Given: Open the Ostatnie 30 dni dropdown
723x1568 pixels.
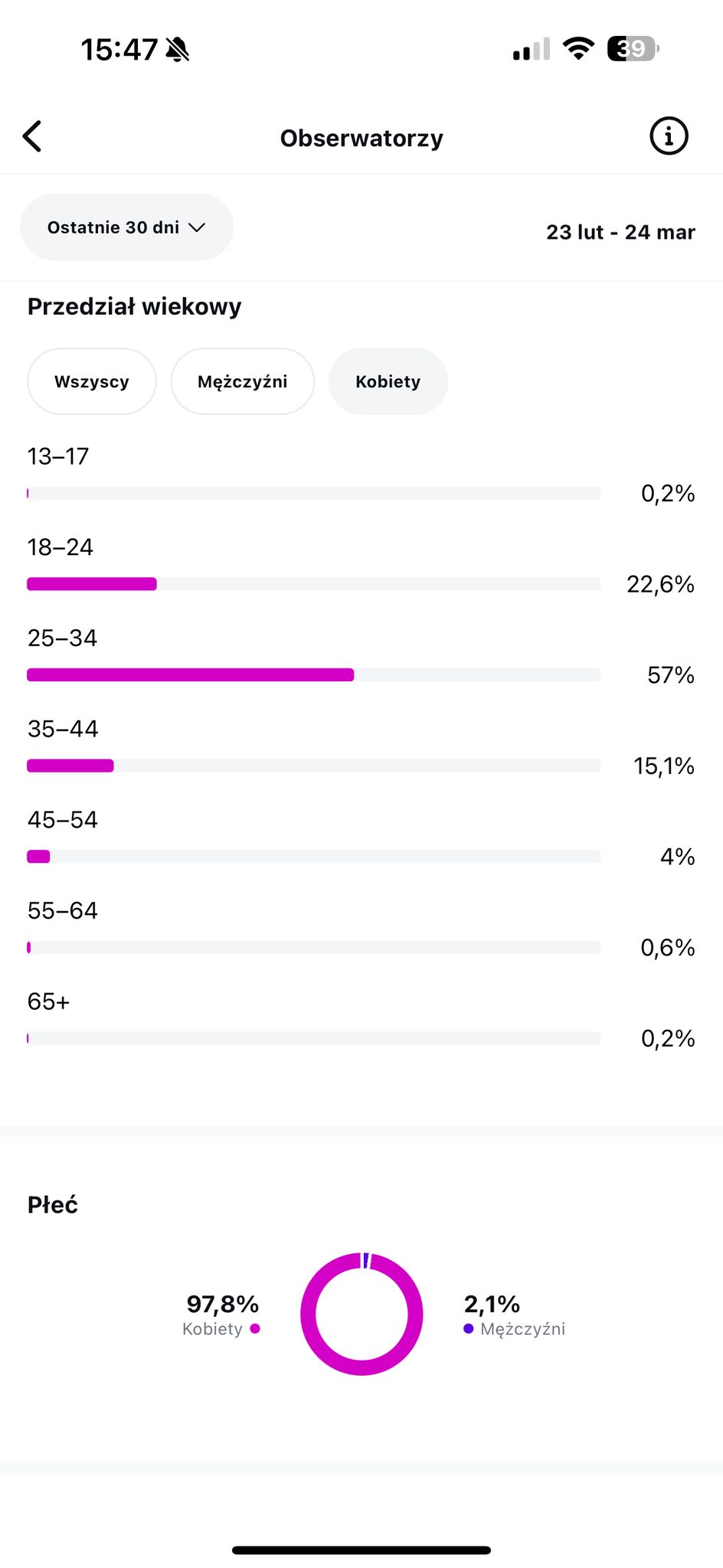Looking at the screenshot, I should [x=127, y=227].
